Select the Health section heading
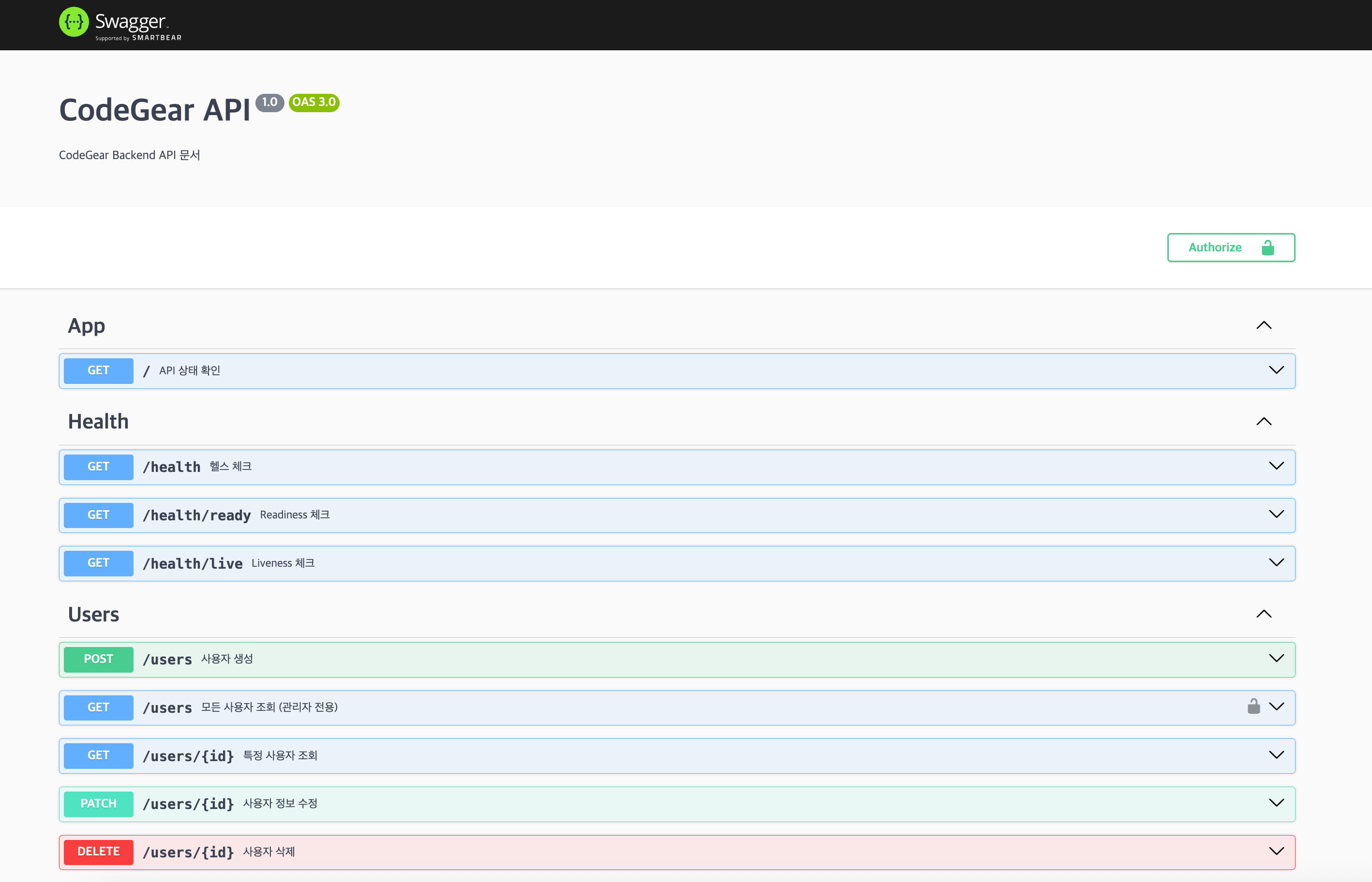Screen dimensions: 1372x882 tap(98, 422)
